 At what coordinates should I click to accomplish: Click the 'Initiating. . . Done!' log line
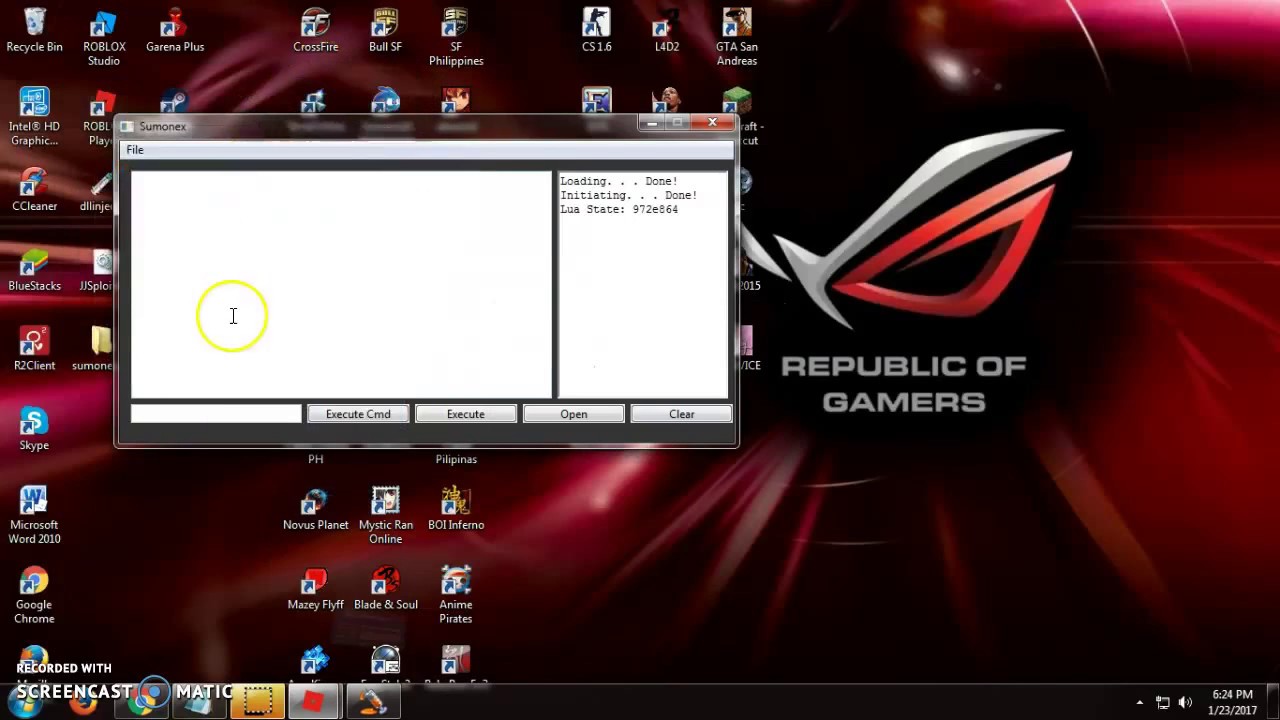[x=629, y=196]
